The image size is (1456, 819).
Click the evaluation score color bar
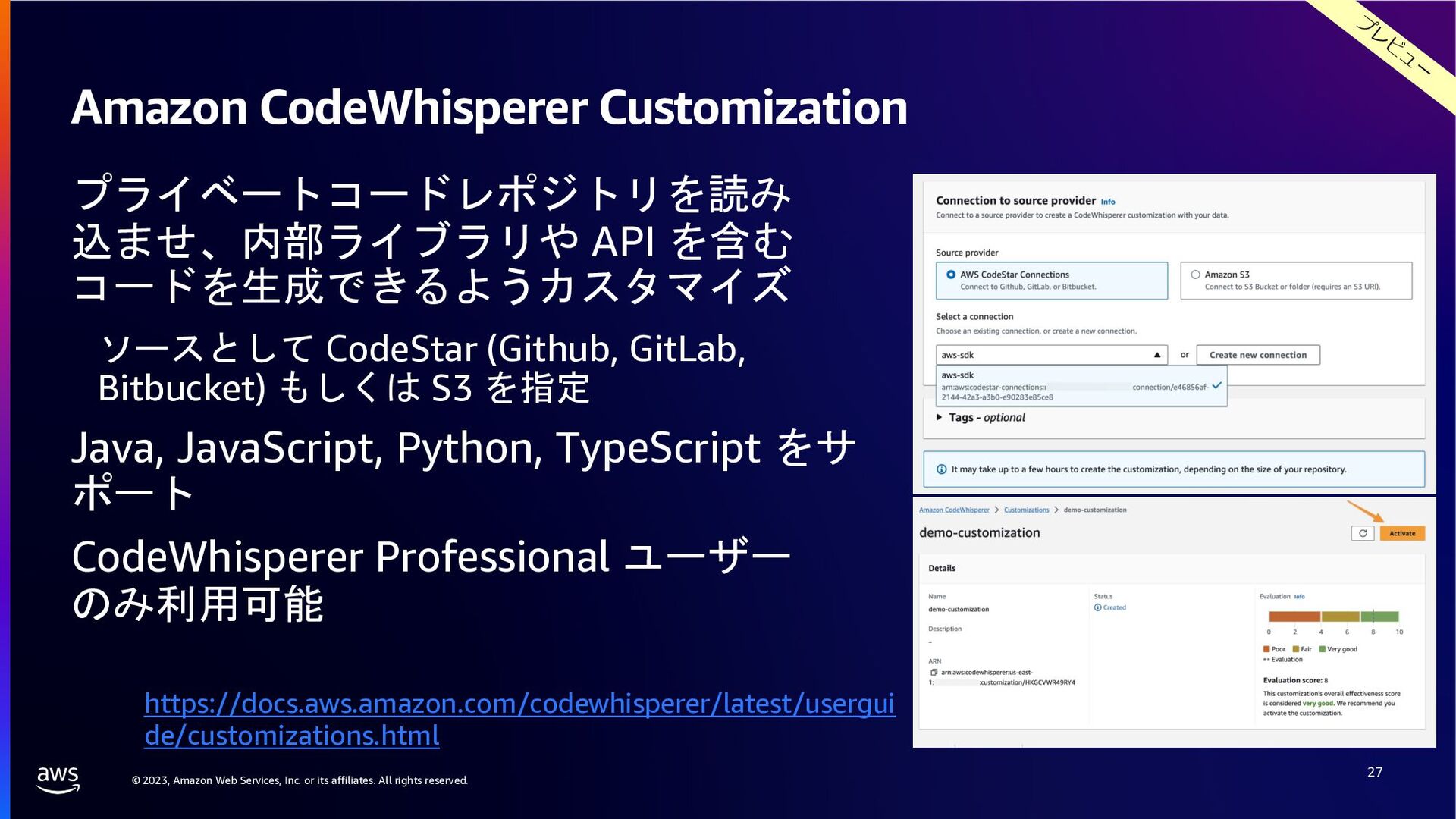[x=1333, y=617]
